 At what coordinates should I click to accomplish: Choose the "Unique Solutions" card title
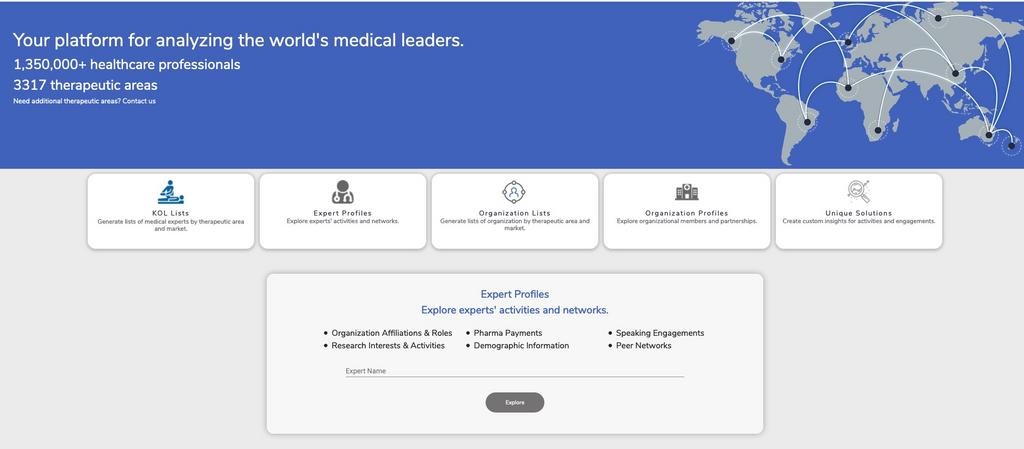[858, 213]
